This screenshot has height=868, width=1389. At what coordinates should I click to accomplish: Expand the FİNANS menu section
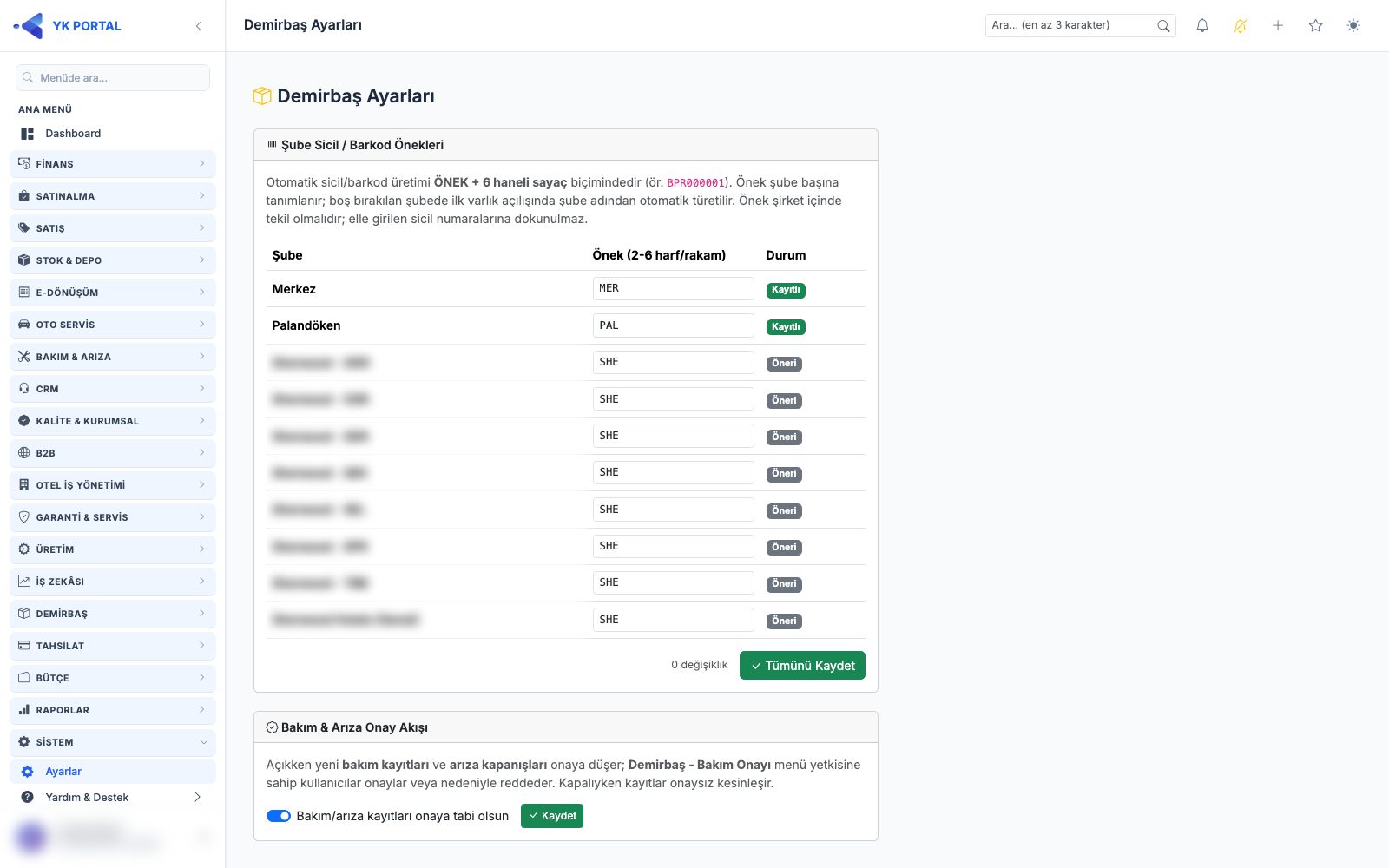click(113, 164)
